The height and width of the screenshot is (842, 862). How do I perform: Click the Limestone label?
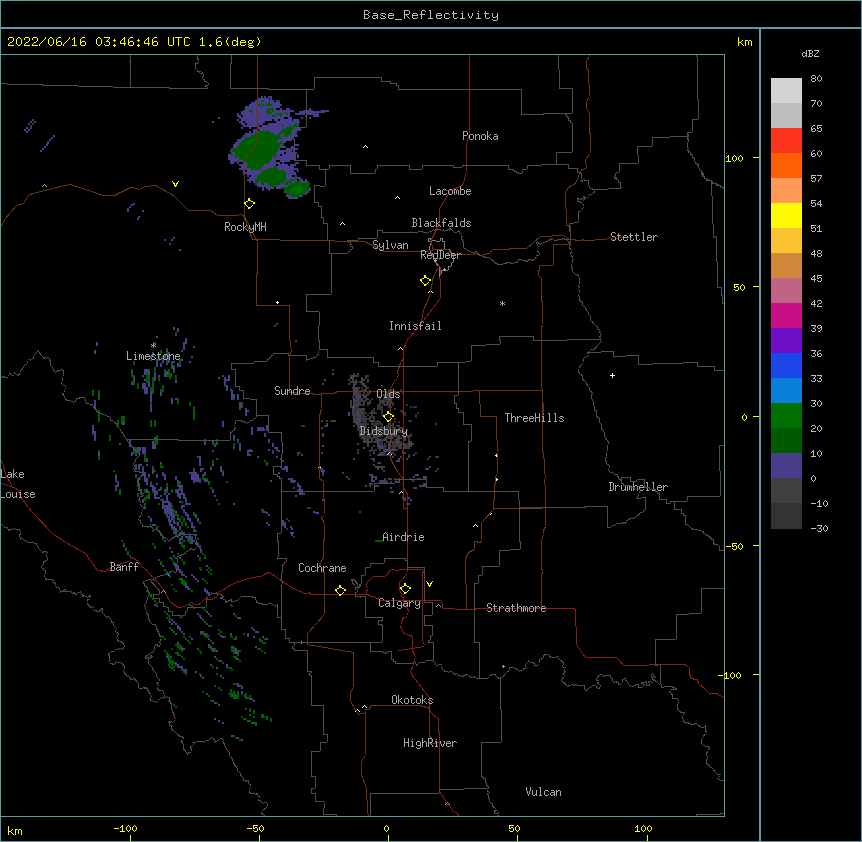pos(153,356)
